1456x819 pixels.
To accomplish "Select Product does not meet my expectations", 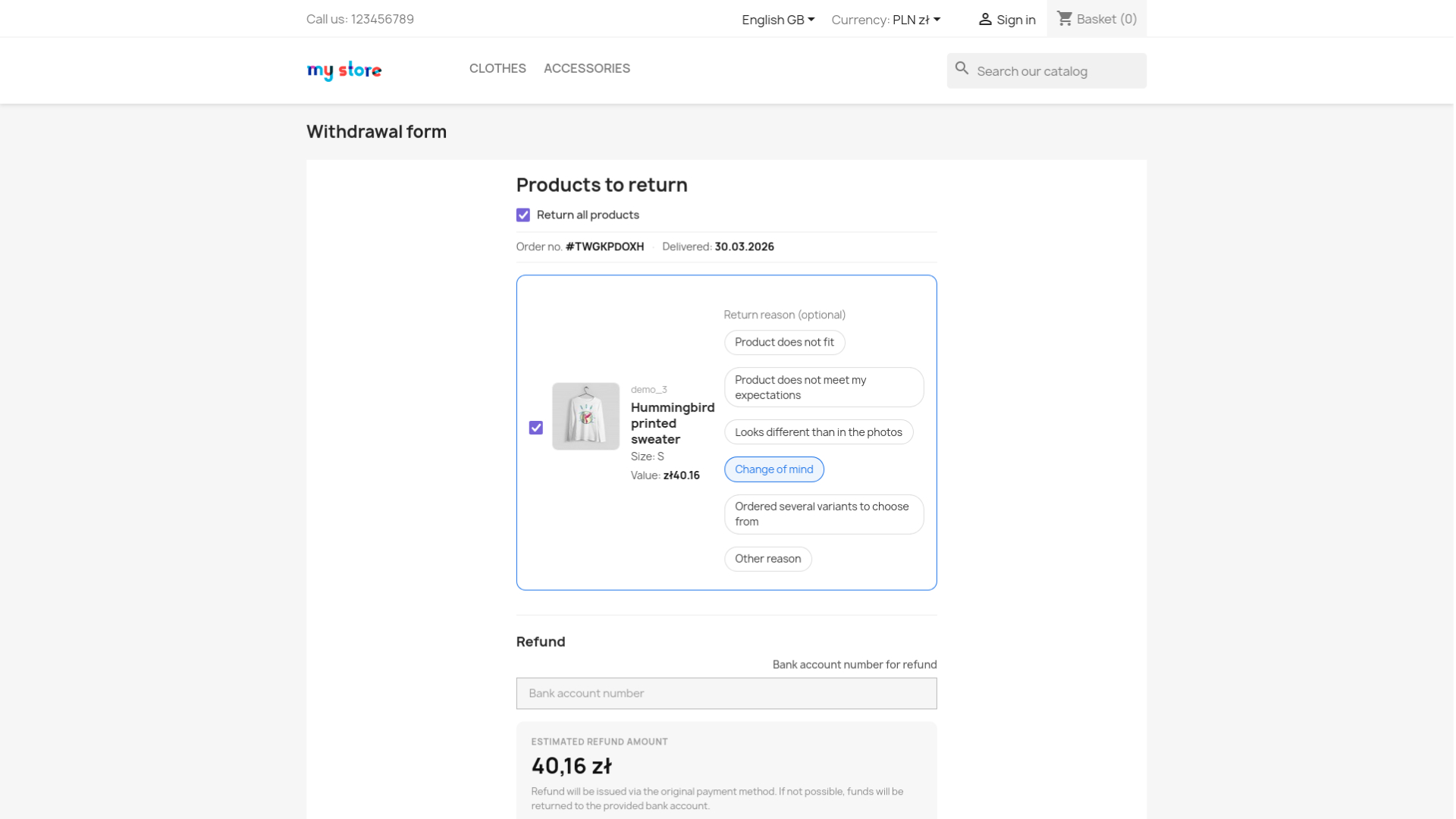I will point(824,388).
